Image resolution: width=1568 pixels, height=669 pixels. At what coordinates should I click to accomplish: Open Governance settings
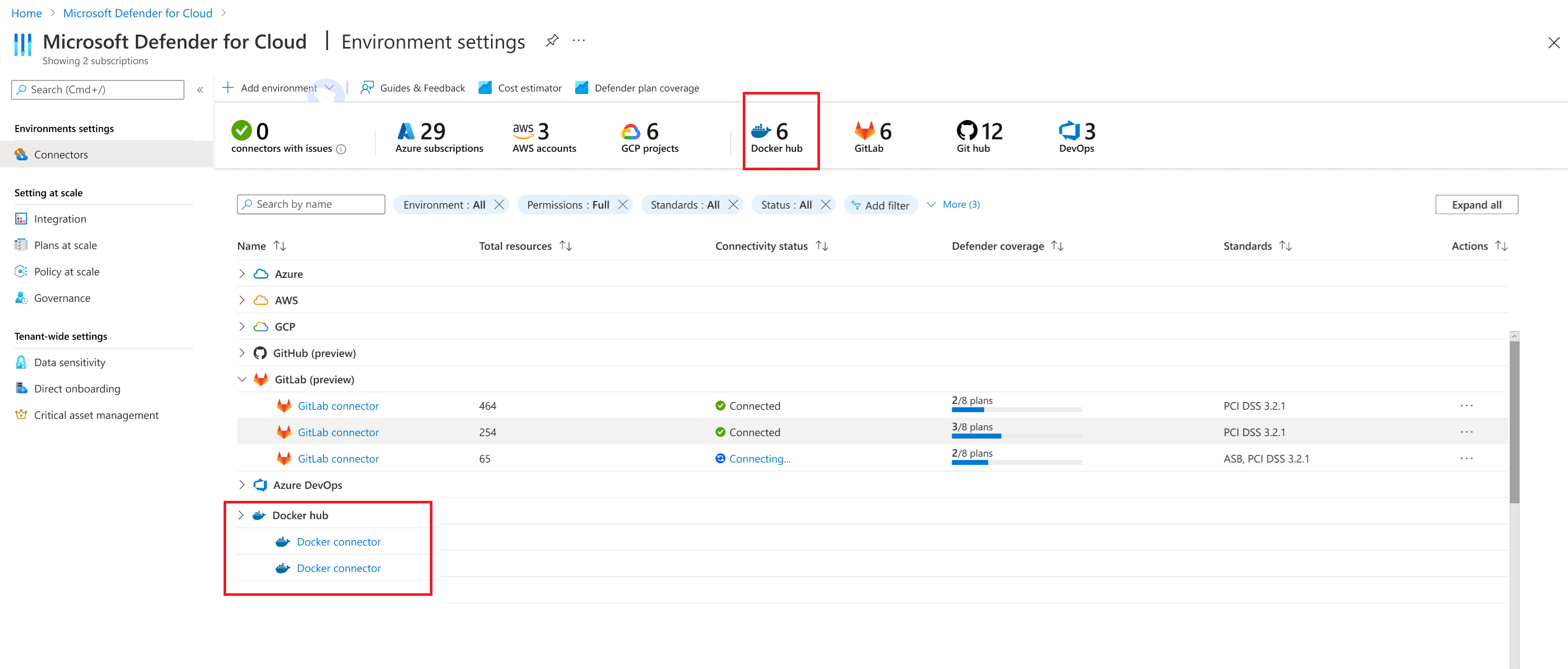(x=62, y=298)
